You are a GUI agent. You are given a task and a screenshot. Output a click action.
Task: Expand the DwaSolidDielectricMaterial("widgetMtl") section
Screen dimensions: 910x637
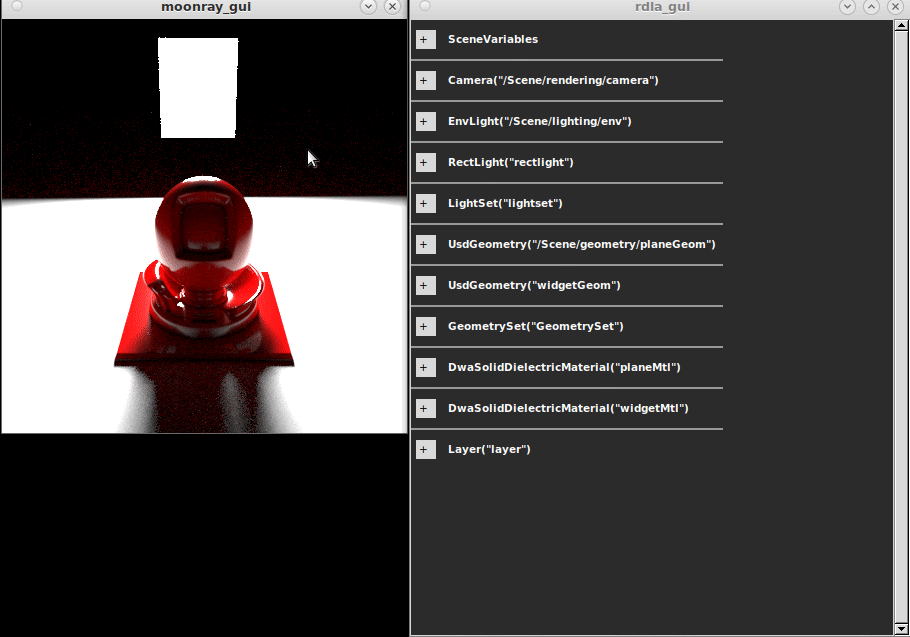click(x=425, y=408)
